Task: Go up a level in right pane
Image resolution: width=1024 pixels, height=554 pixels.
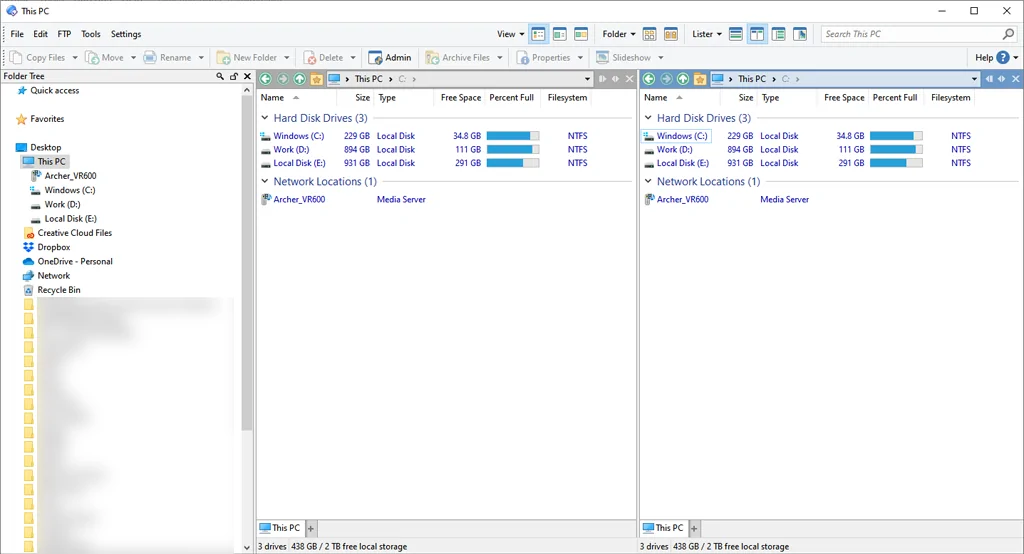Action: coord(683,79)
